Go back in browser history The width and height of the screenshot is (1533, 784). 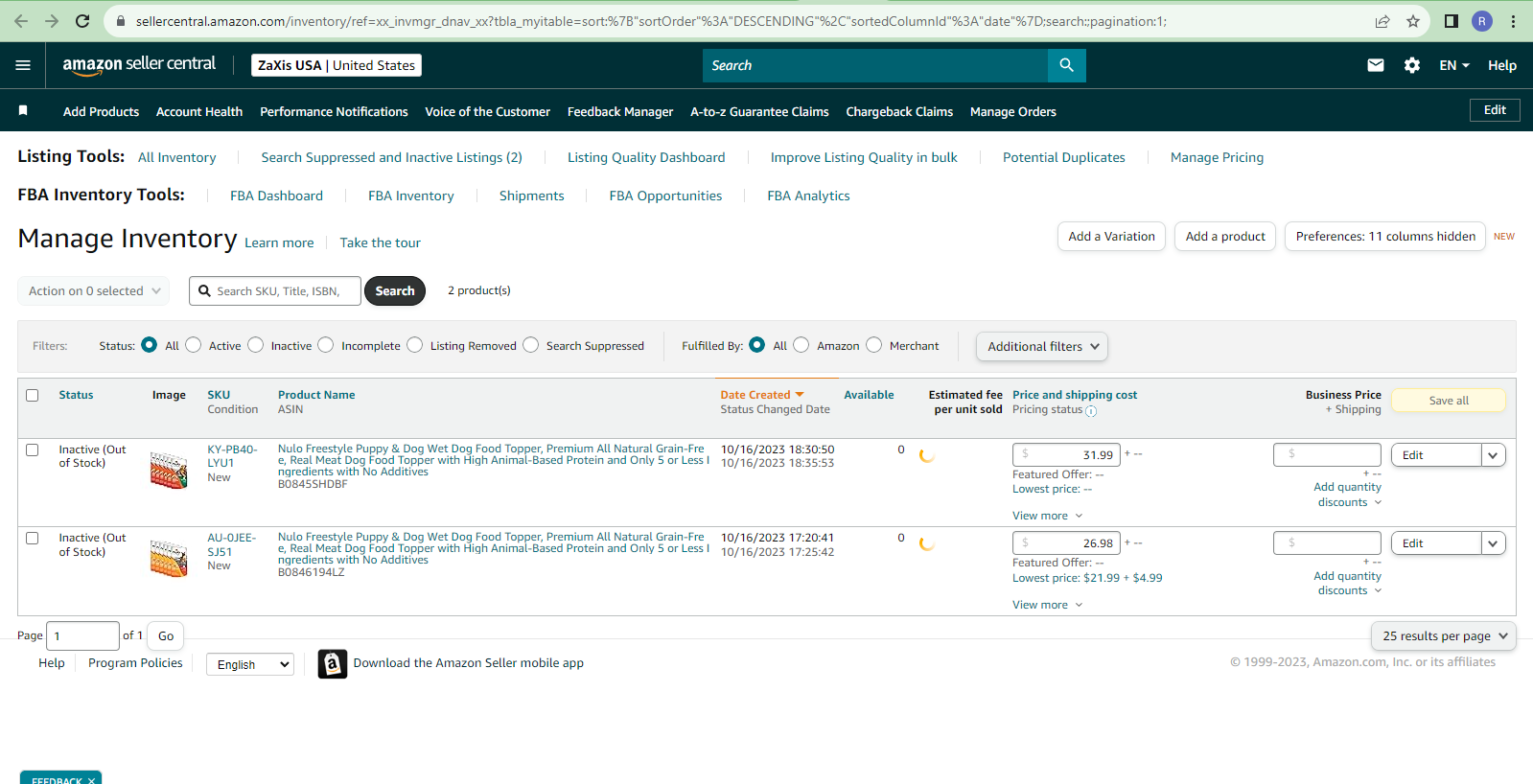21,21
